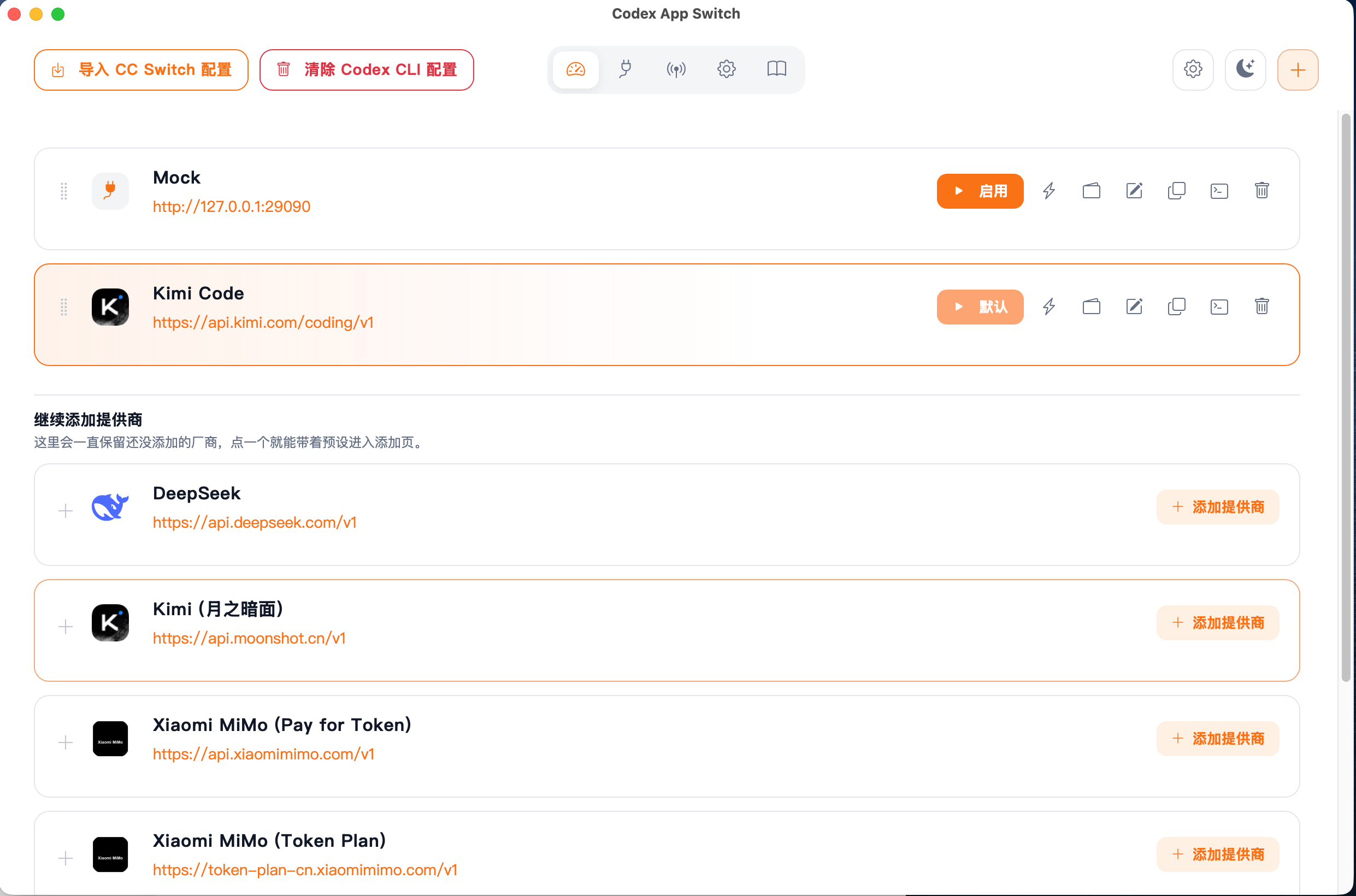Select the Xiaomi MiMo (Pay for Token) title
1356x896 pixels.
tap(282, 726)
